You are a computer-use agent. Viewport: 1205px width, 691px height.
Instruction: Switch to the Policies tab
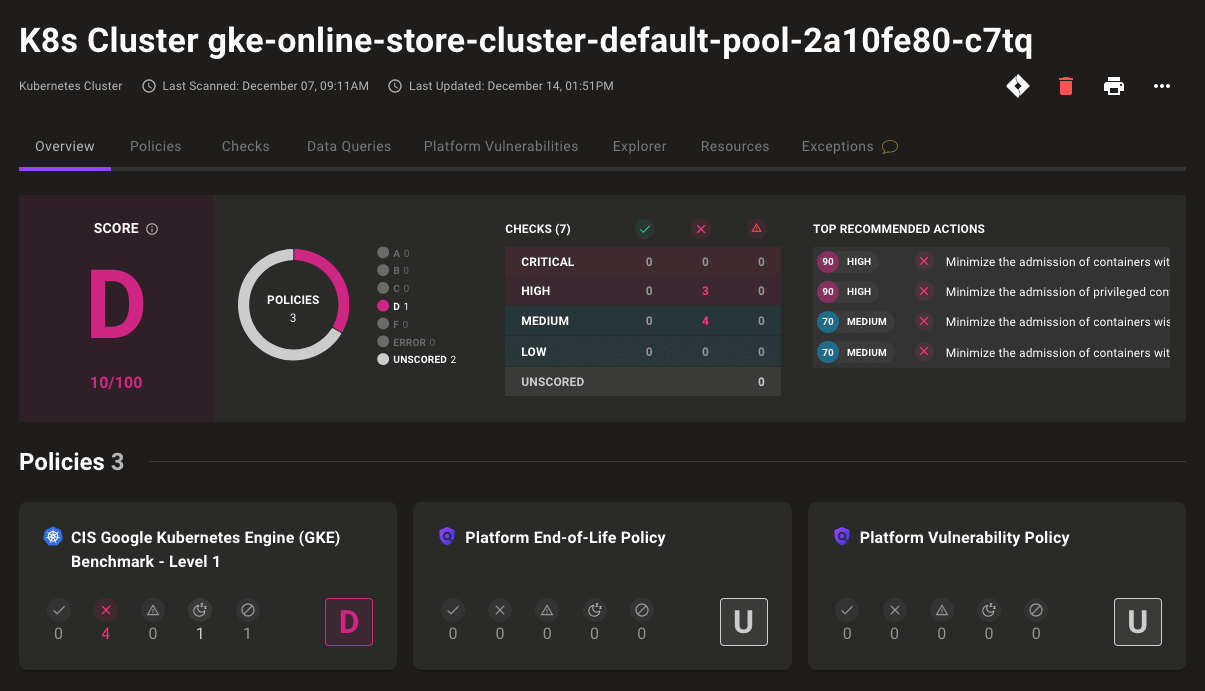click(x=155, y=146)
